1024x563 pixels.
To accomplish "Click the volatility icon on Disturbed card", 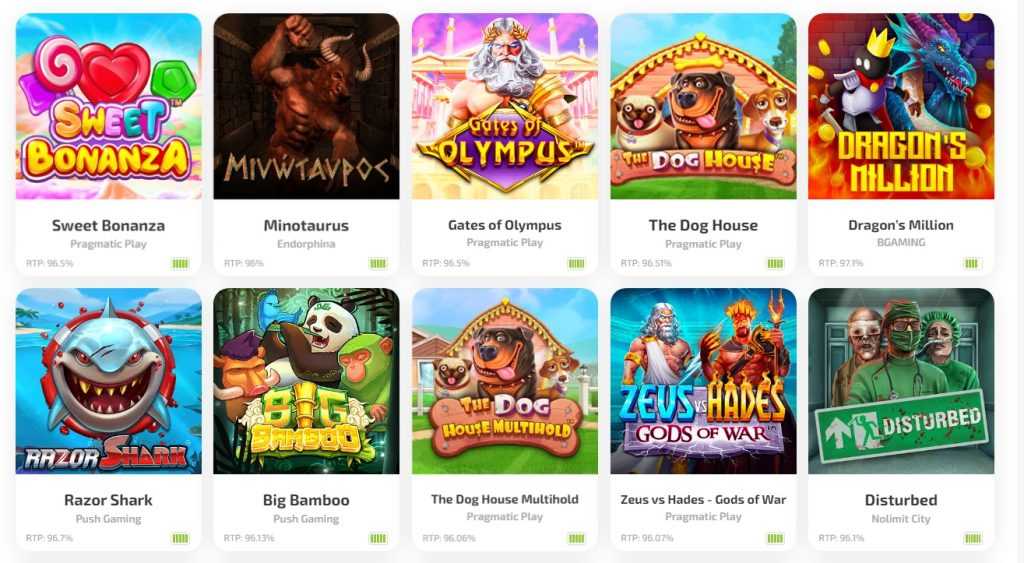I will pos(973,539).
